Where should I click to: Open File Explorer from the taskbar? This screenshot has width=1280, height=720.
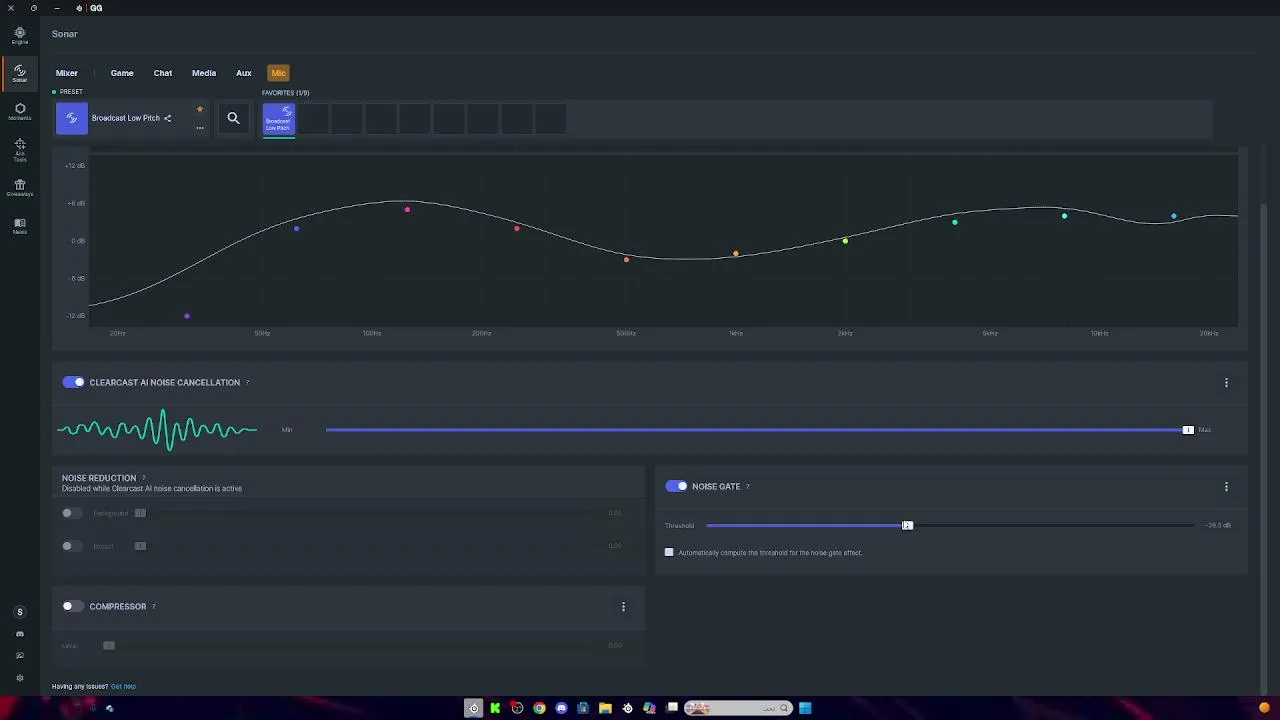605,708
